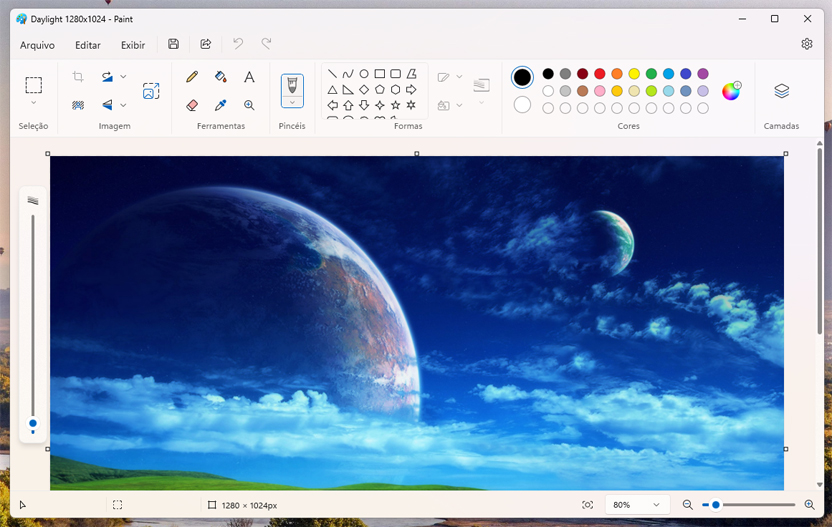Click the vertical scrollbar down arrow
This screenshot has height=527, width=832.
[820, 485]
